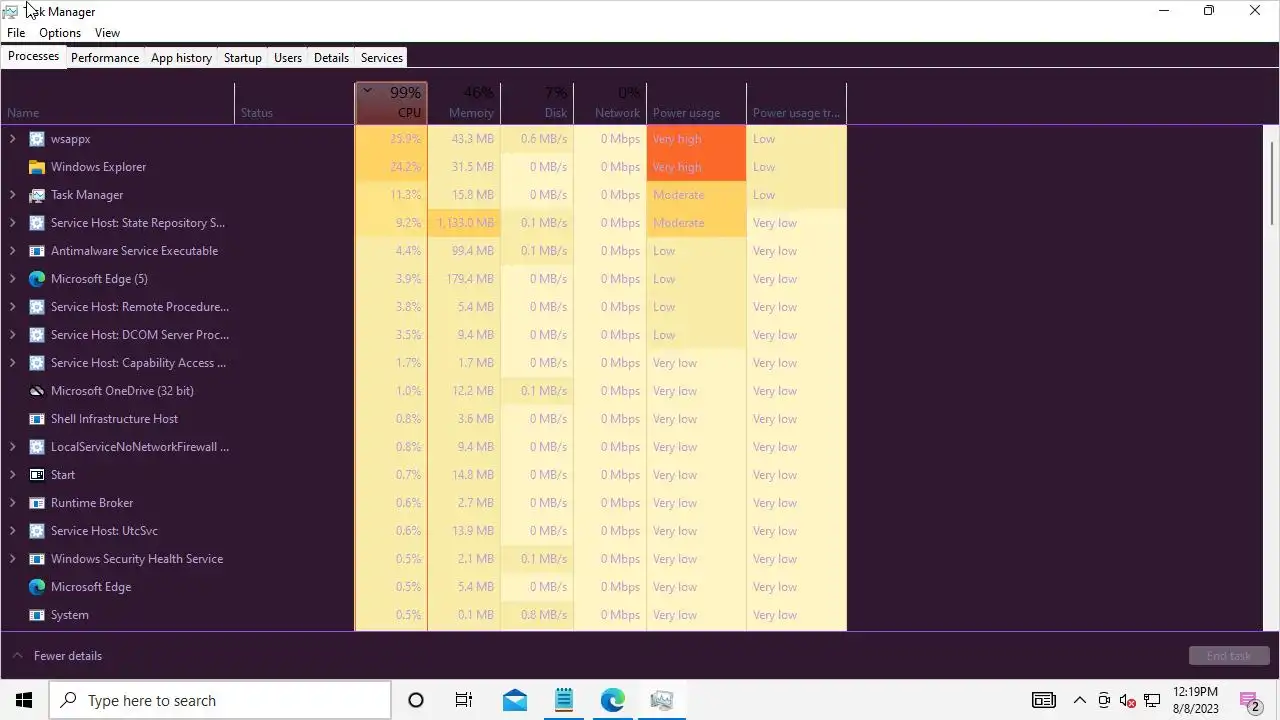
Task: Expand LocalServiceNoNetworkFirewall group
Action: click(12, 447)
